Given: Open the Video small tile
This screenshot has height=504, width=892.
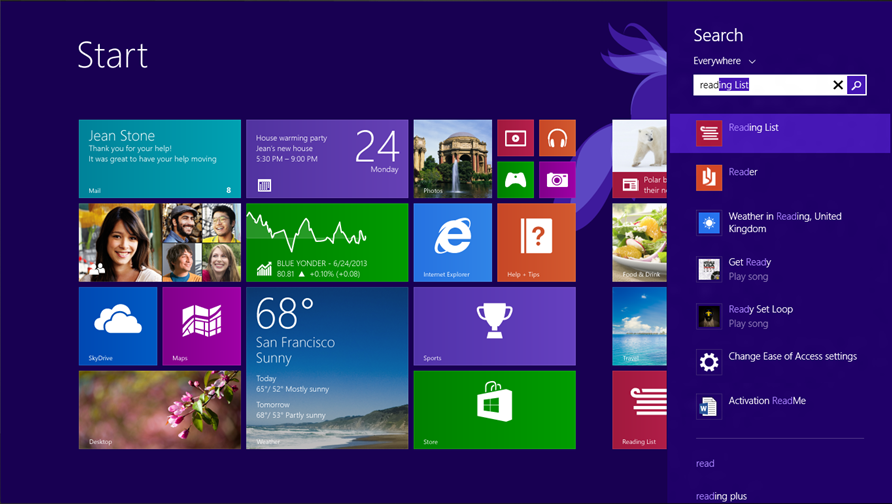Looking at the screenshot, I should (x=515, y=138).
